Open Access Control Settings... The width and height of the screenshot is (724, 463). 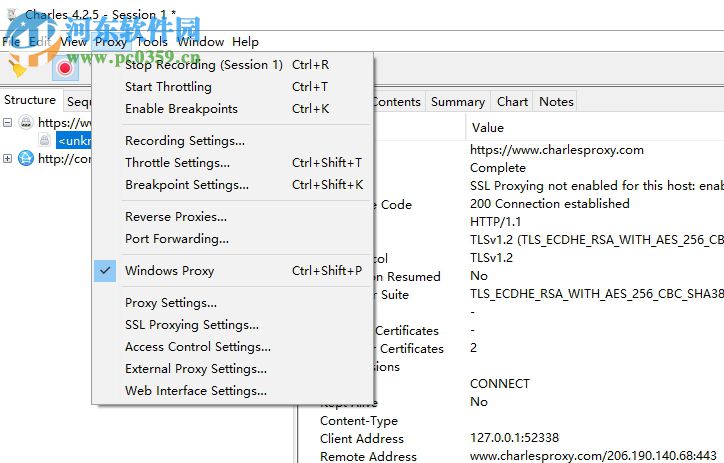[233, 347]
